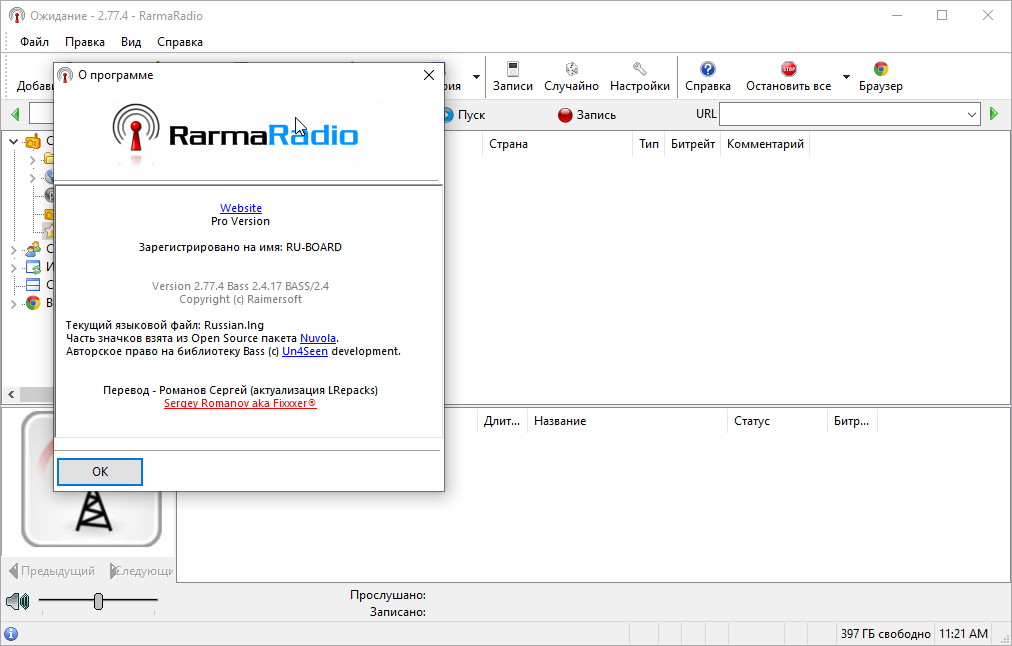Select the refresh window icon in tree
This screenshot has height=646, width=1012.
(32, 267)
